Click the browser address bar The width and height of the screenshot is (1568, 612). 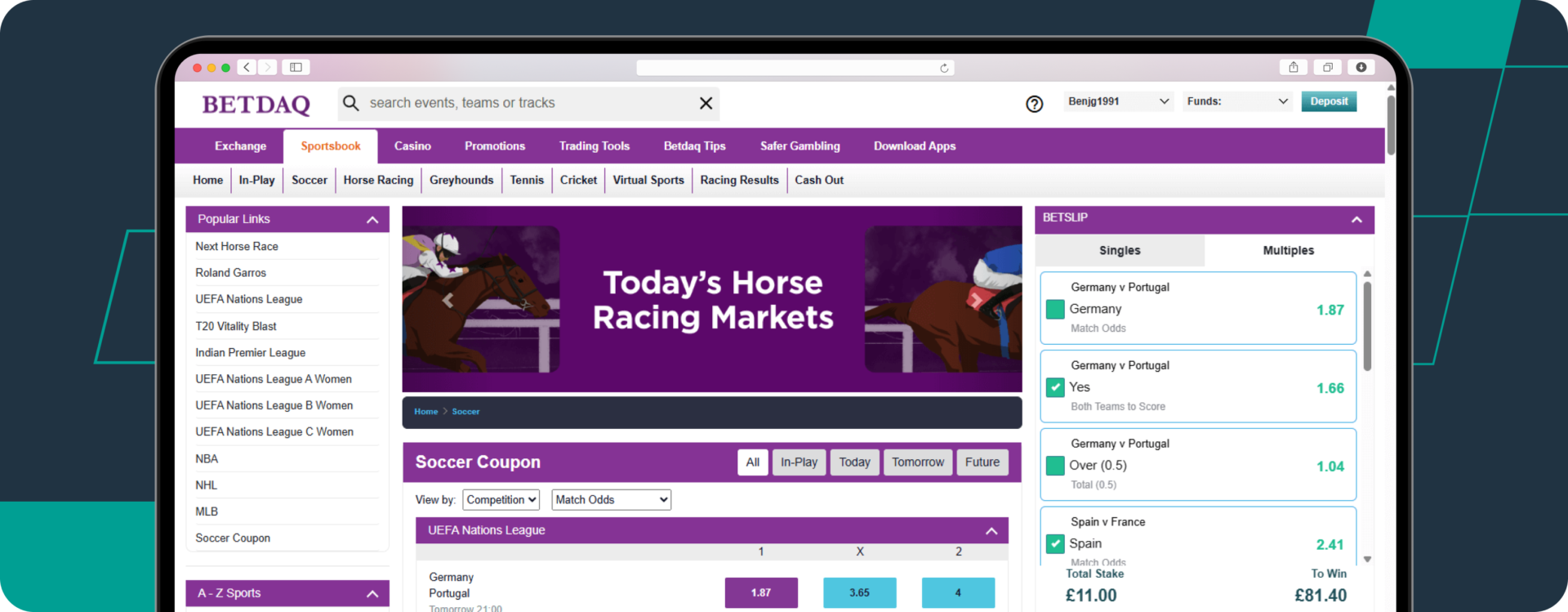pyautogui.click(x=795, y=68)
